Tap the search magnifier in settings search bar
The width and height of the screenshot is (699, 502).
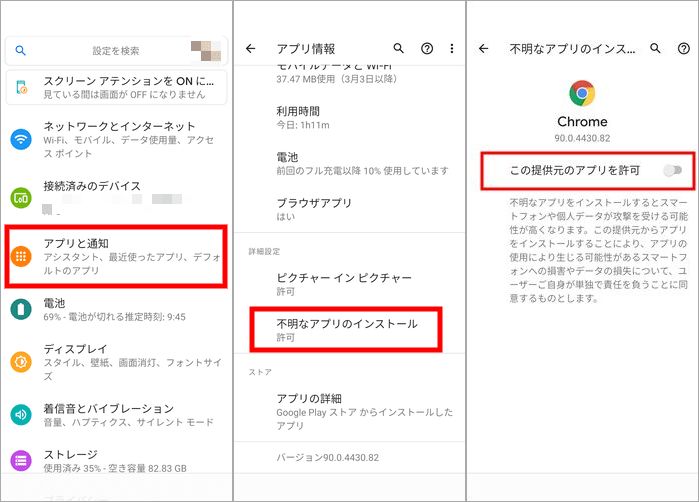tap(21, 50)
